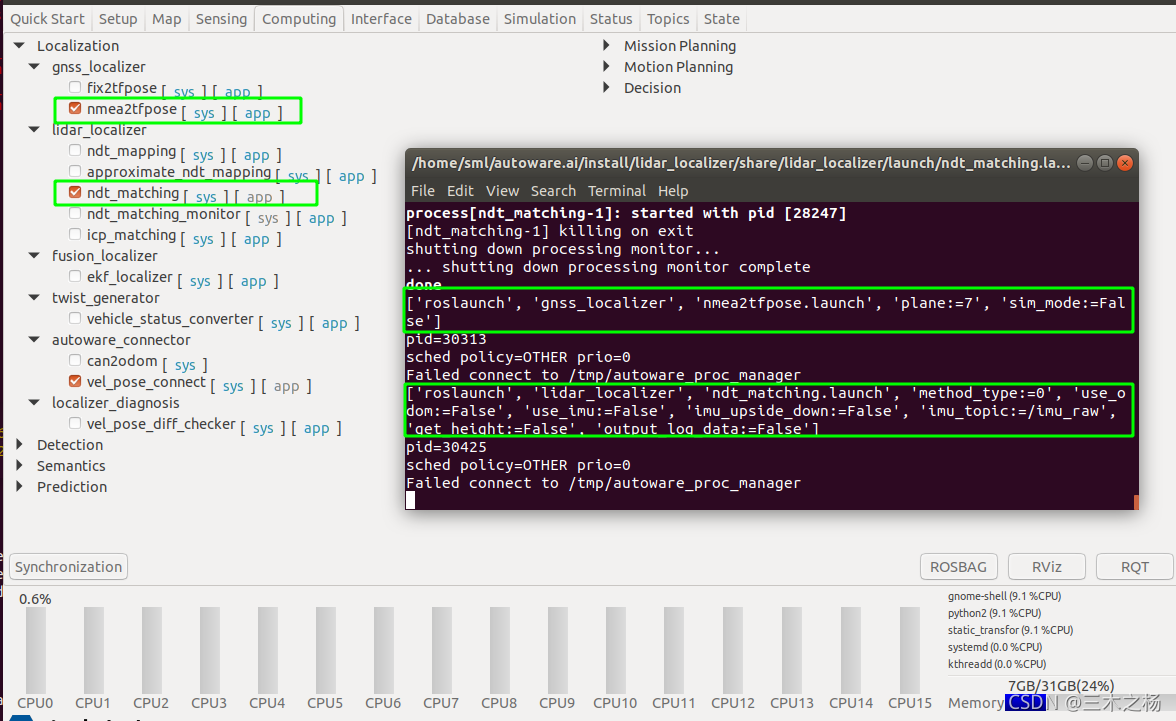Maximize the ndt_matching terminal window
Image resolution: width=1176 pixels, height=721 pixels.
(x=1105, y=163)
